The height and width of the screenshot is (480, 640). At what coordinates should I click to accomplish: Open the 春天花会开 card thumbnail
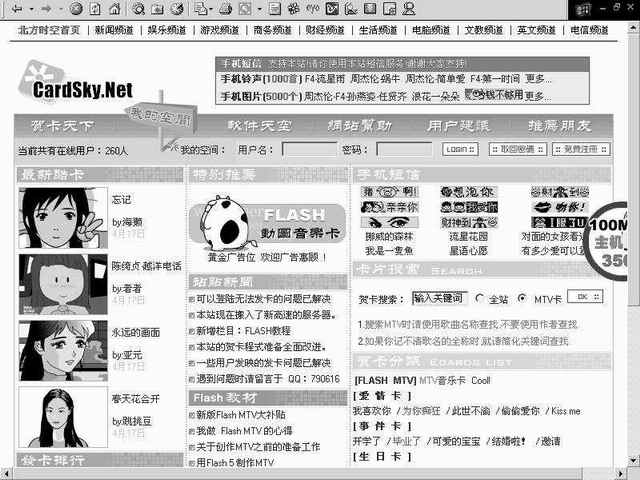[63, 417]
